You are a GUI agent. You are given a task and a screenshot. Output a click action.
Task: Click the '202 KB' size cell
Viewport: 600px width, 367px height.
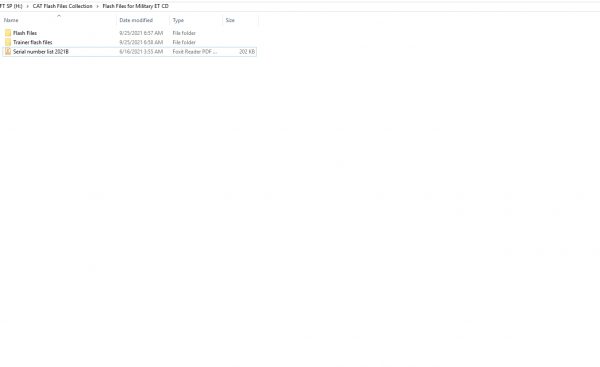click(247, 51)
